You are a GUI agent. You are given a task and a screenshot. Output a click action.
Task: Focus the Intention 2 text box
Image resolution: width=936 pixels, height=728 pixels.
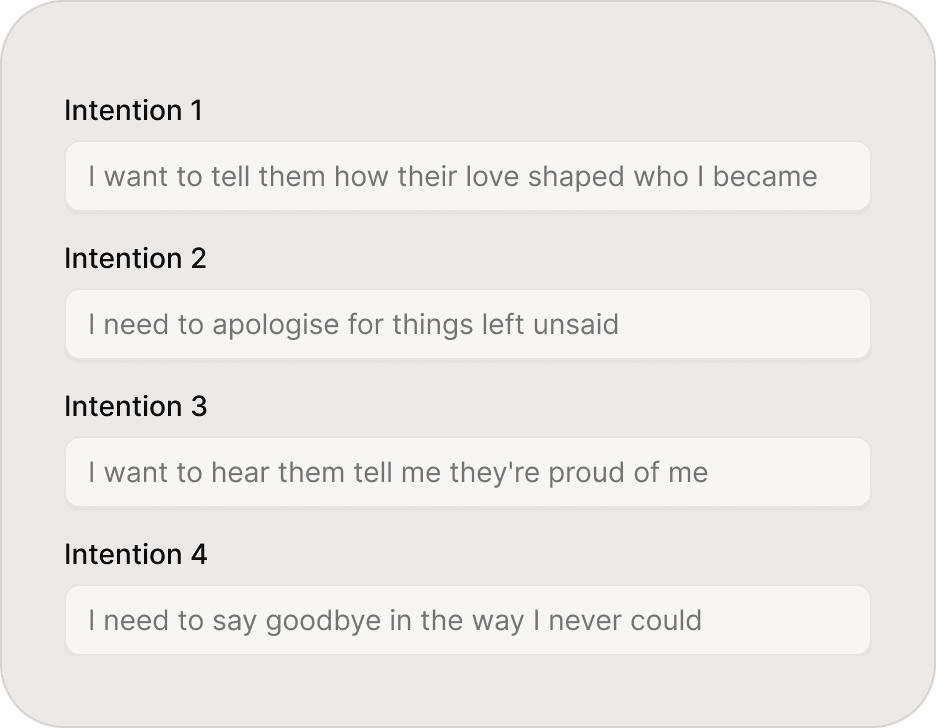point(467,325)
